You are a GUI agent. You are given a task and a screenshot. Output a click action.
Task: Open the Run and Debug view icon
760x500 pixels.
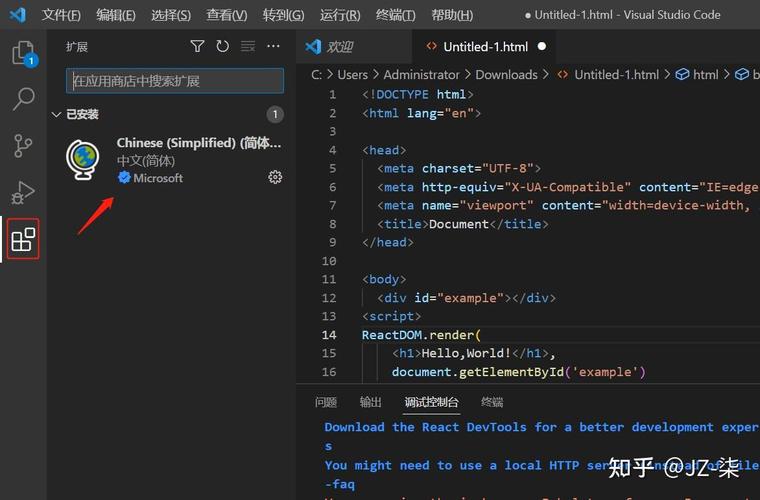[23, 192]
